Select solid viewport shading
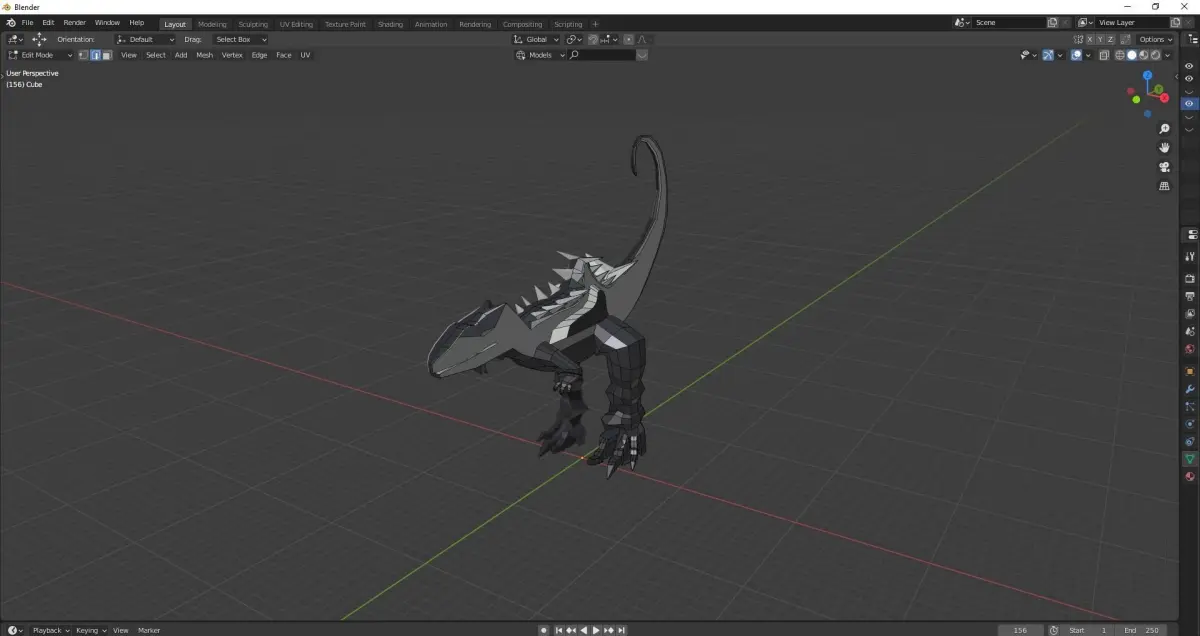The image size is (1200, 636). point(1132,55)
